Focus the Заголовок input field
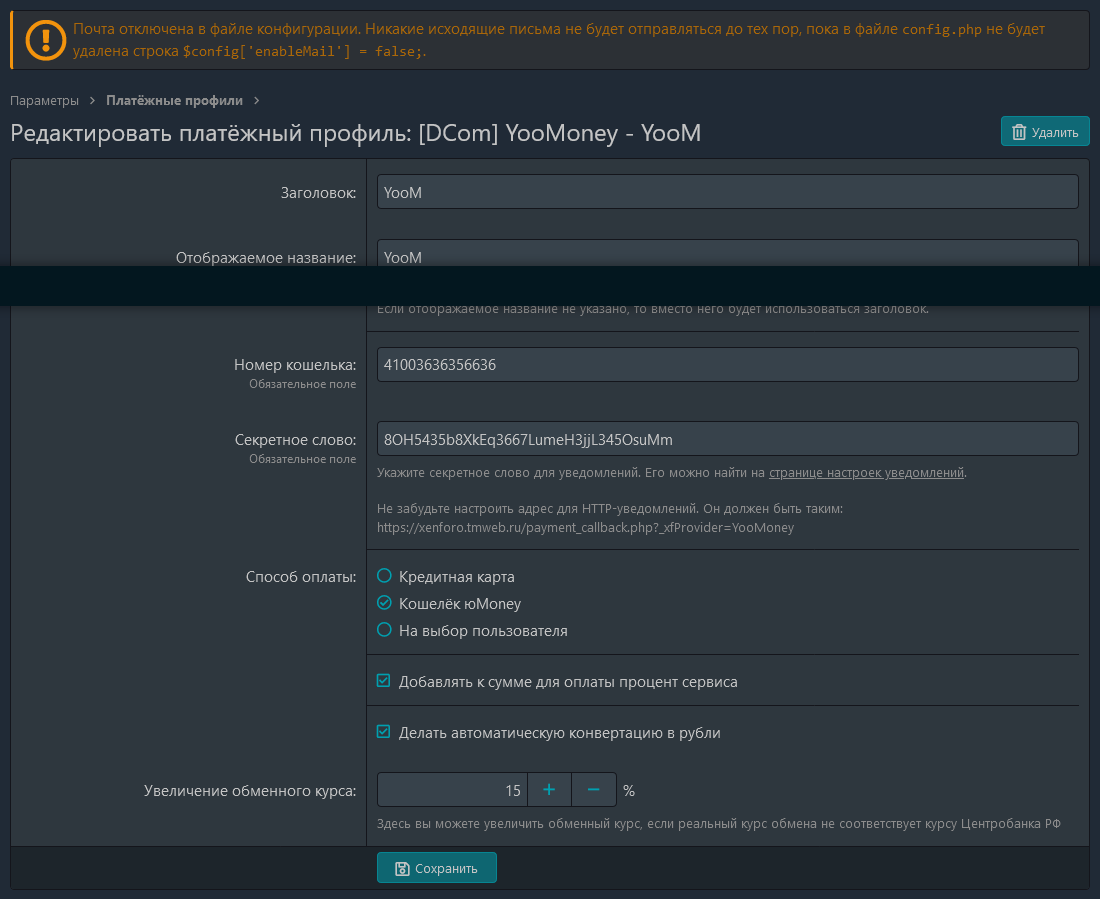 pos(727,192)
